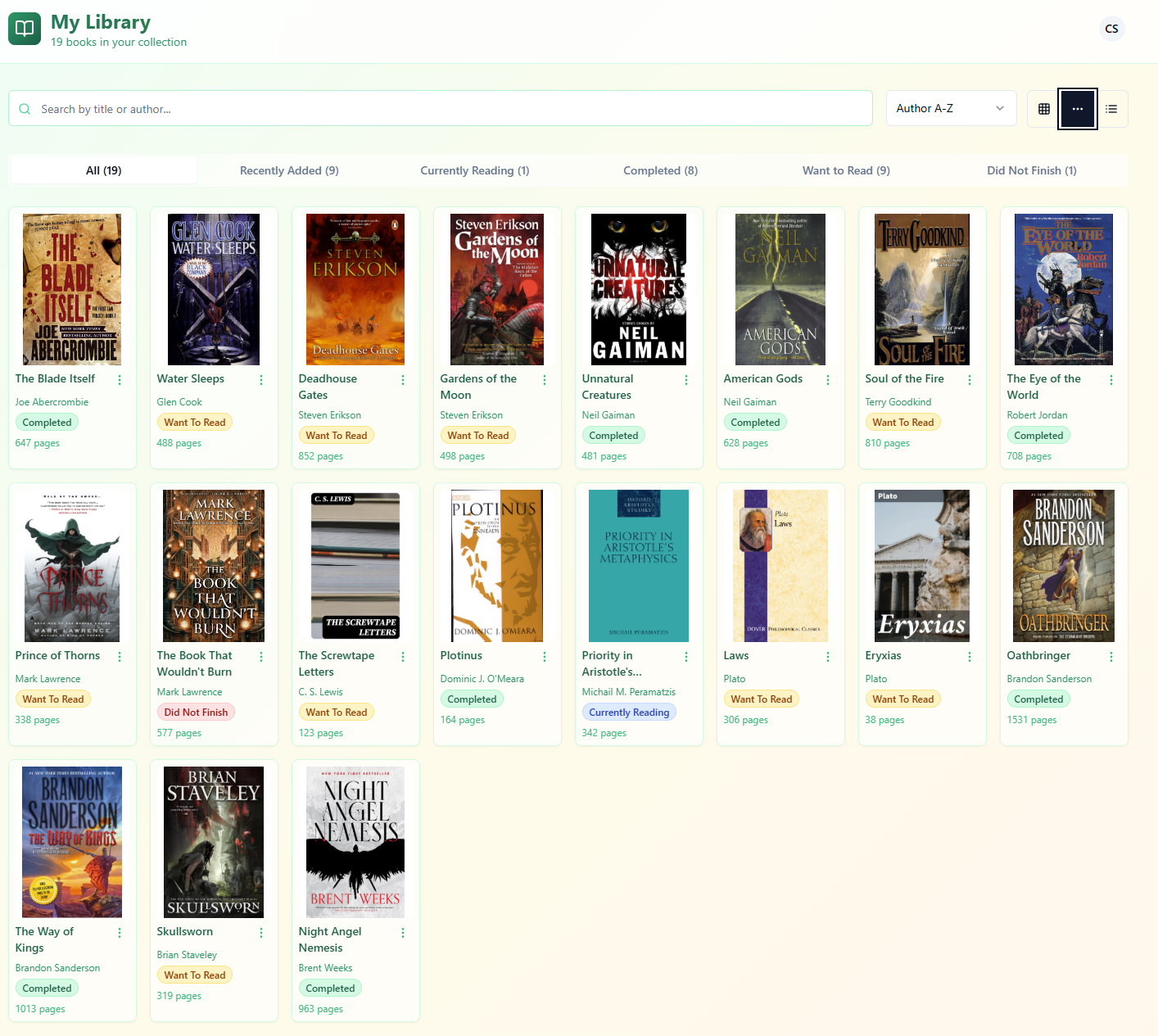Open the Author A-Z sort dropdown
The height and width of the screenshot is (1036, 1158).
951,108
